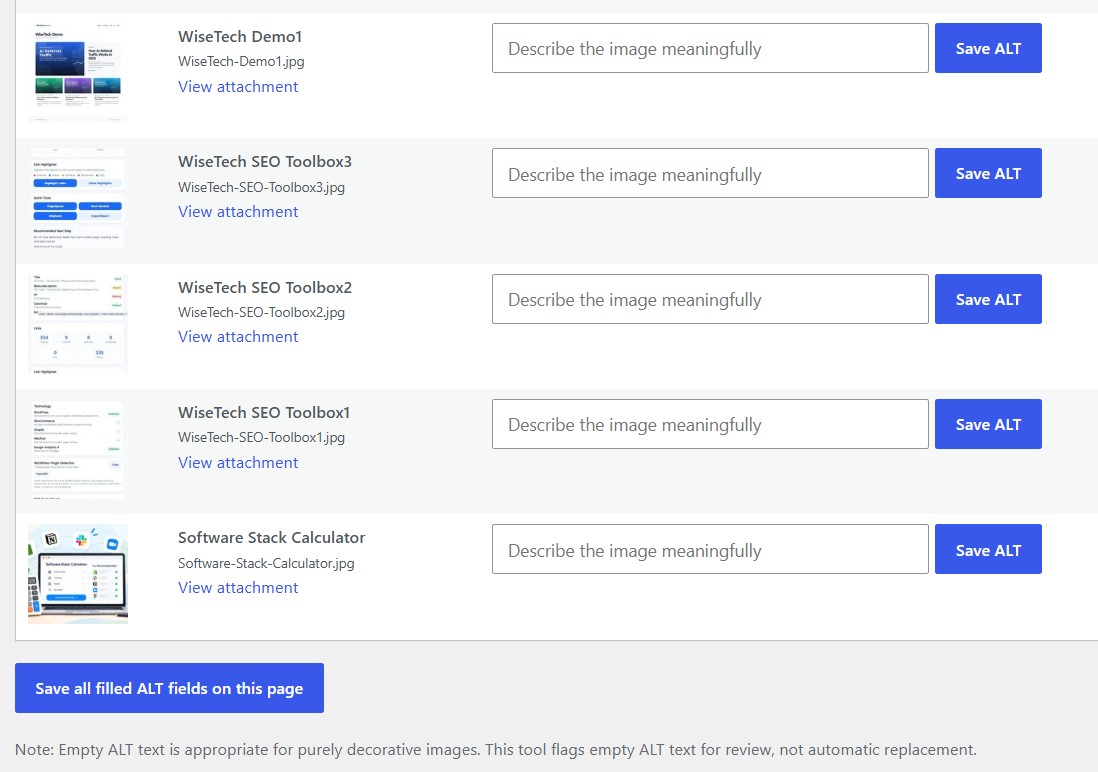
Task: Click the note about empty ALT text
Action: tap(496, 750)
